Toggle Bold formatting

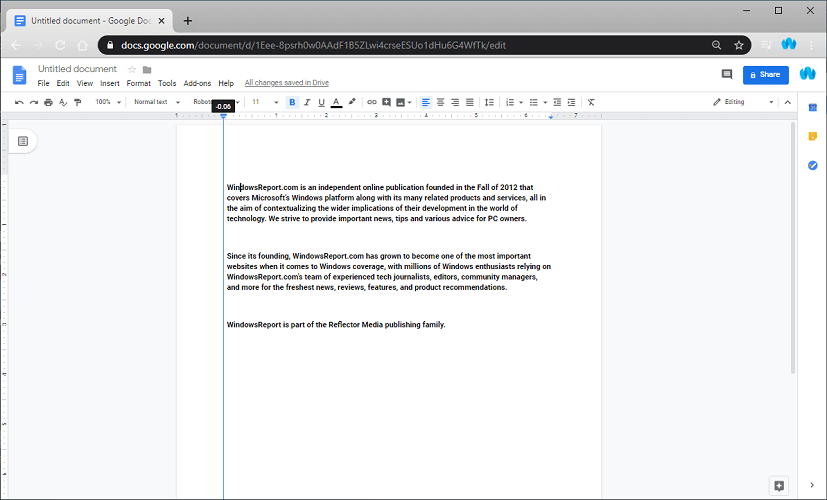(x=292, y=102)
